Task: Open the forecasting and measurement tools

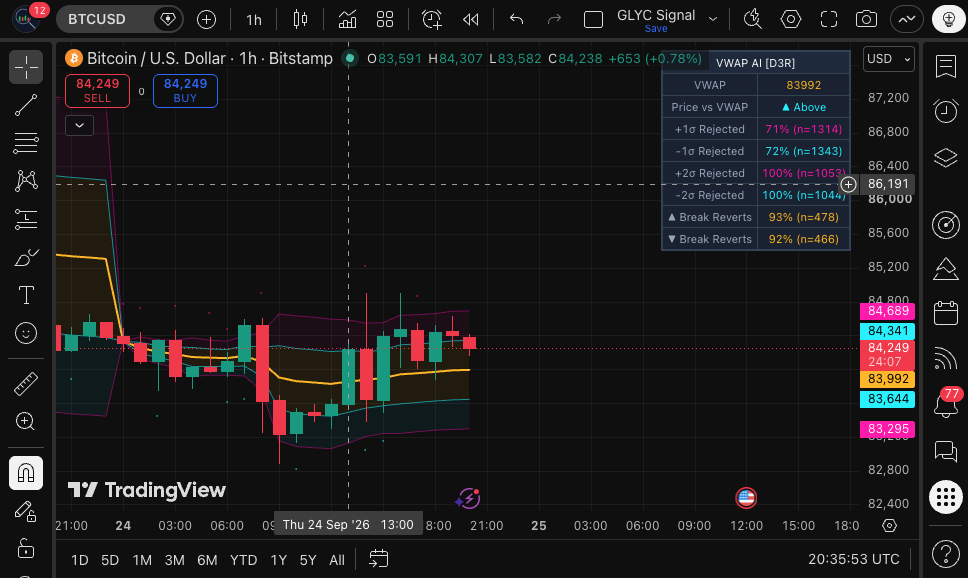Action: point(26,219)
